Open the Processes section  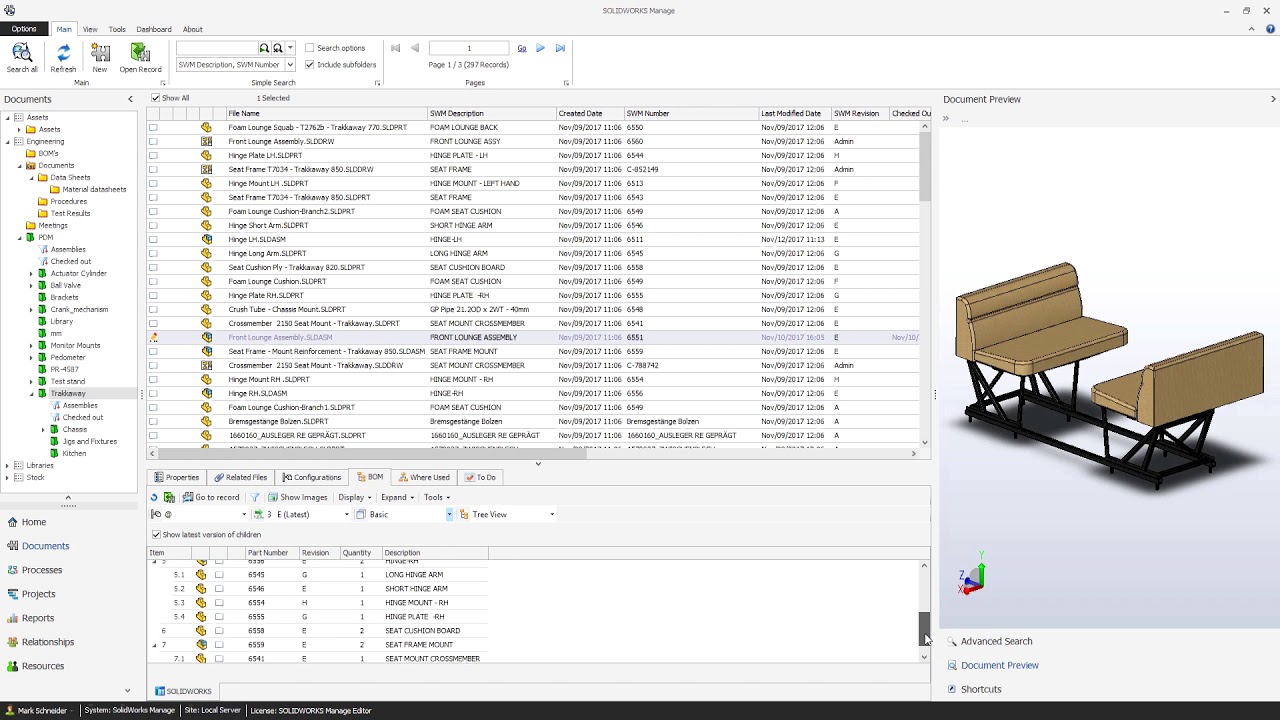[x=42, y=570]
